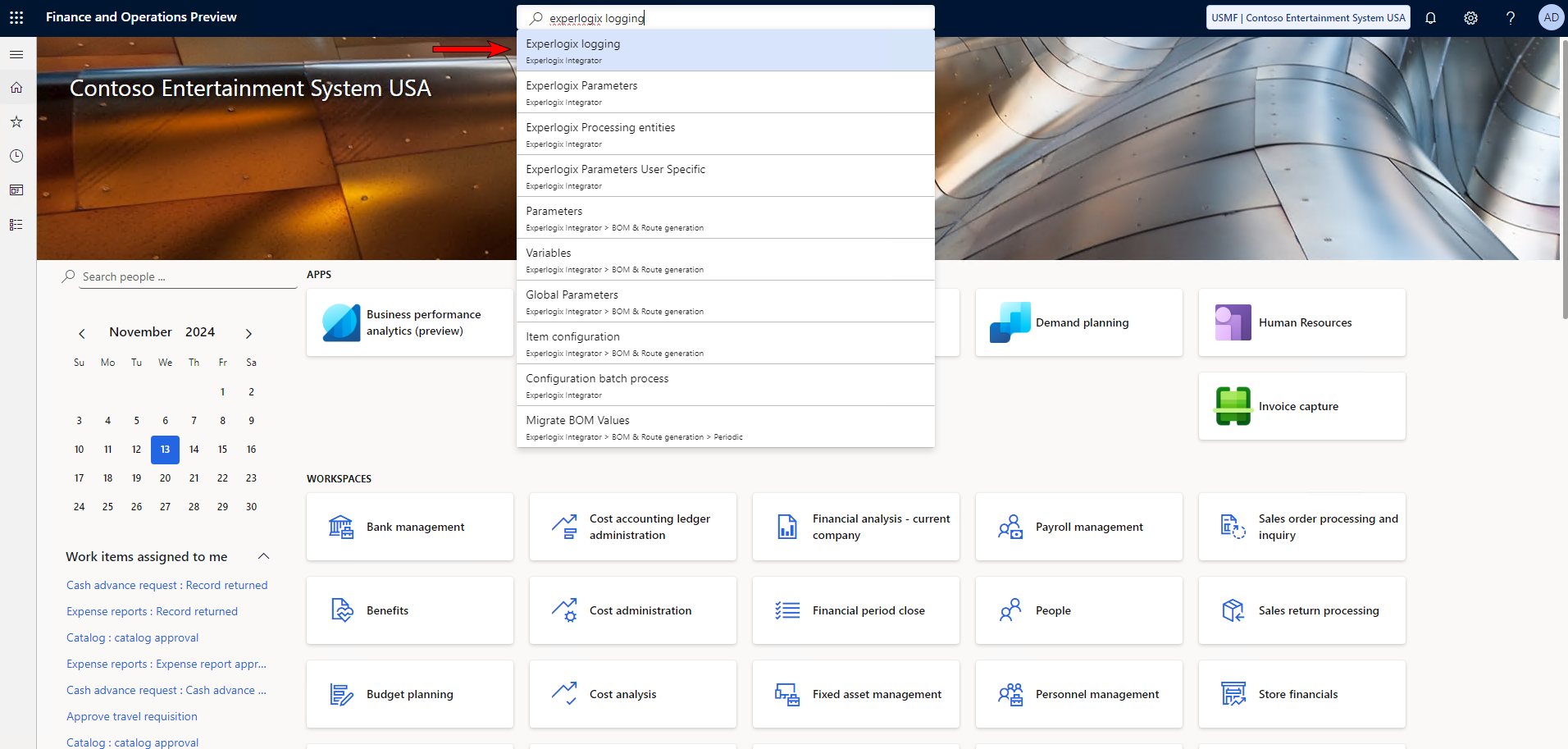Open Cash advance request Record returned link
Viewport: 1568px width, 749px height.
(x=167, y=585)
